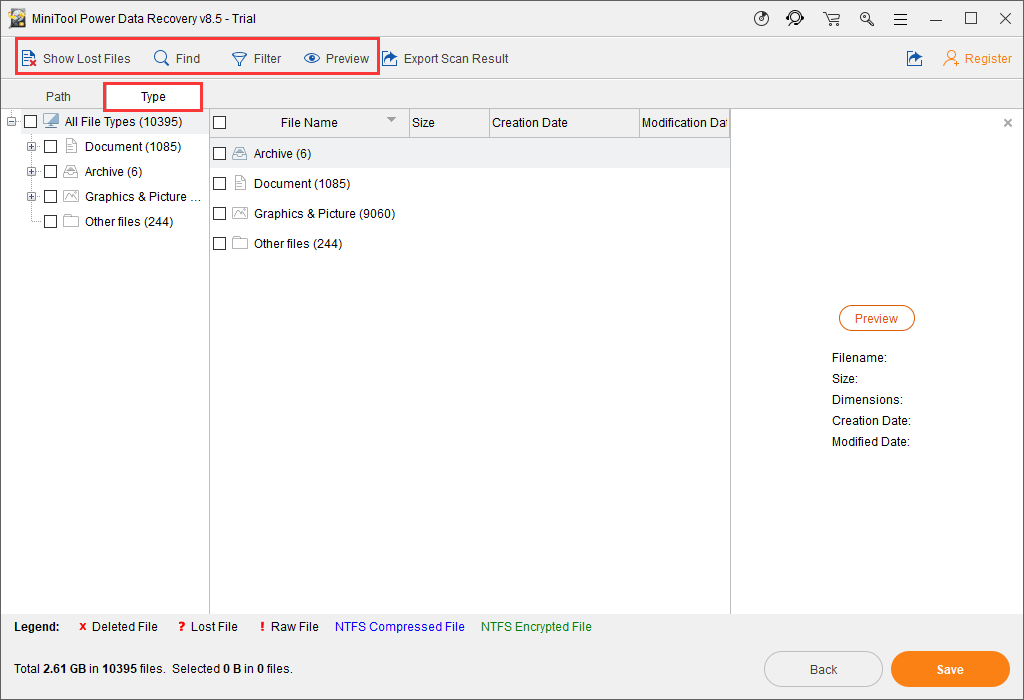
Task: Check the All File Types checkbox
Action: tap(31, 122)
